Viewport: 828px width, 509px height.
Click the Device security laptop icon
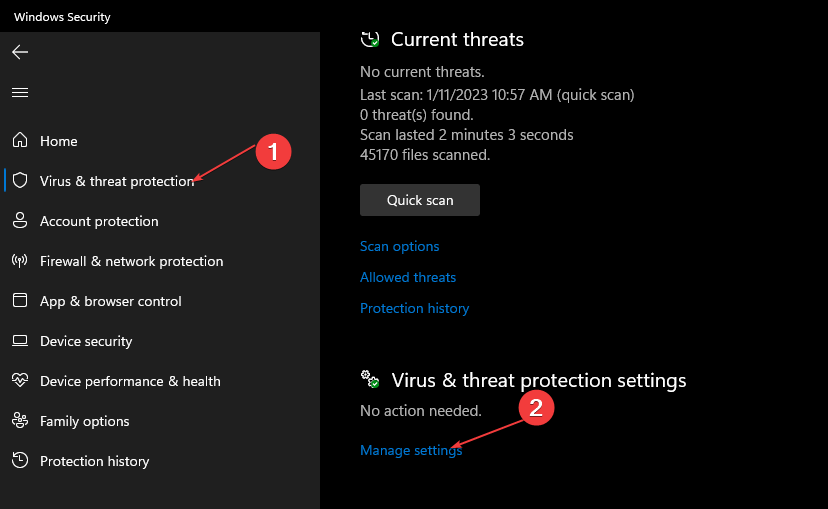20,341
